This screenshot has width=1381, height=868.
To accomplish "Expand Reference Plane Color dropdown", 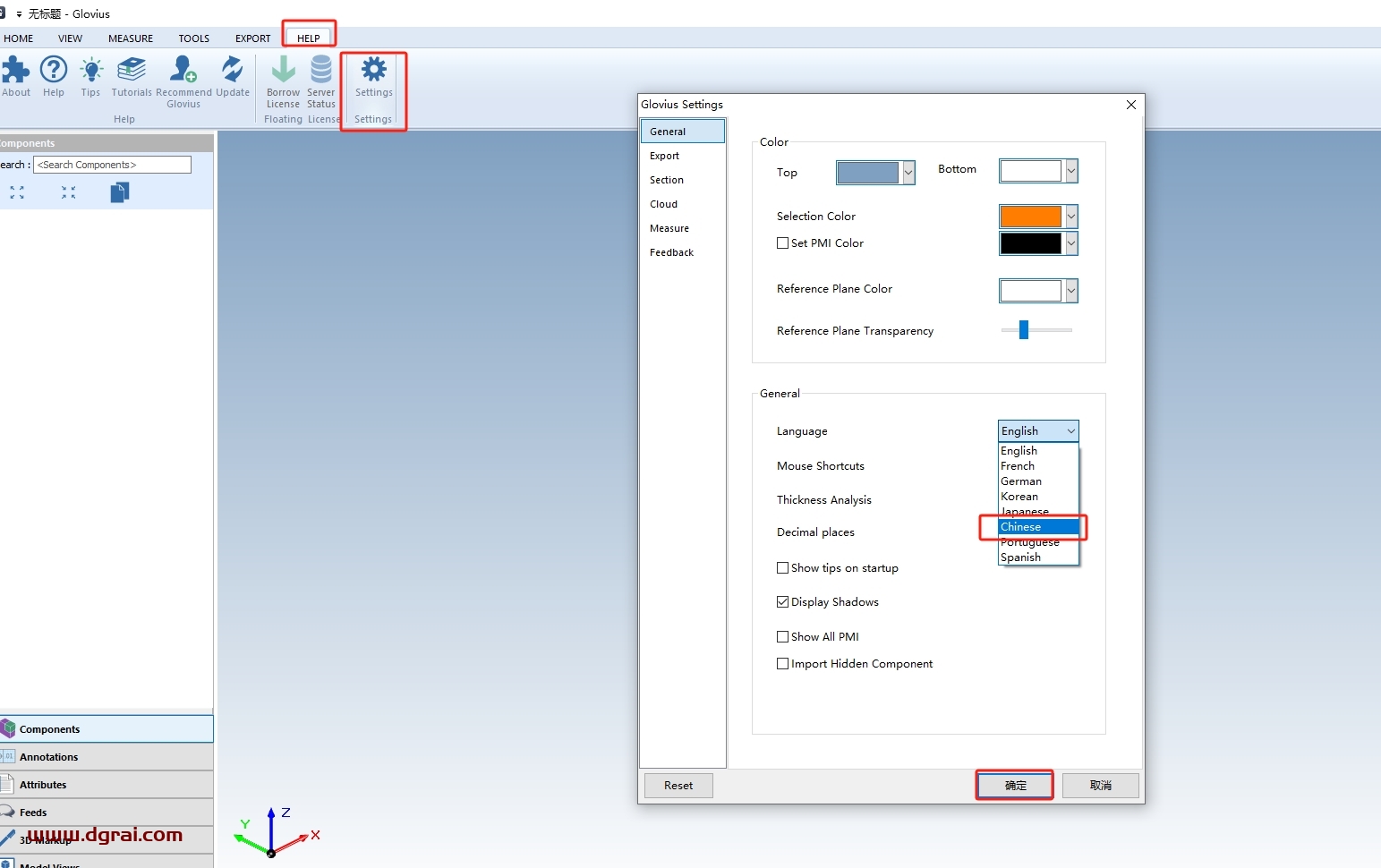I will coord(1071,291).
